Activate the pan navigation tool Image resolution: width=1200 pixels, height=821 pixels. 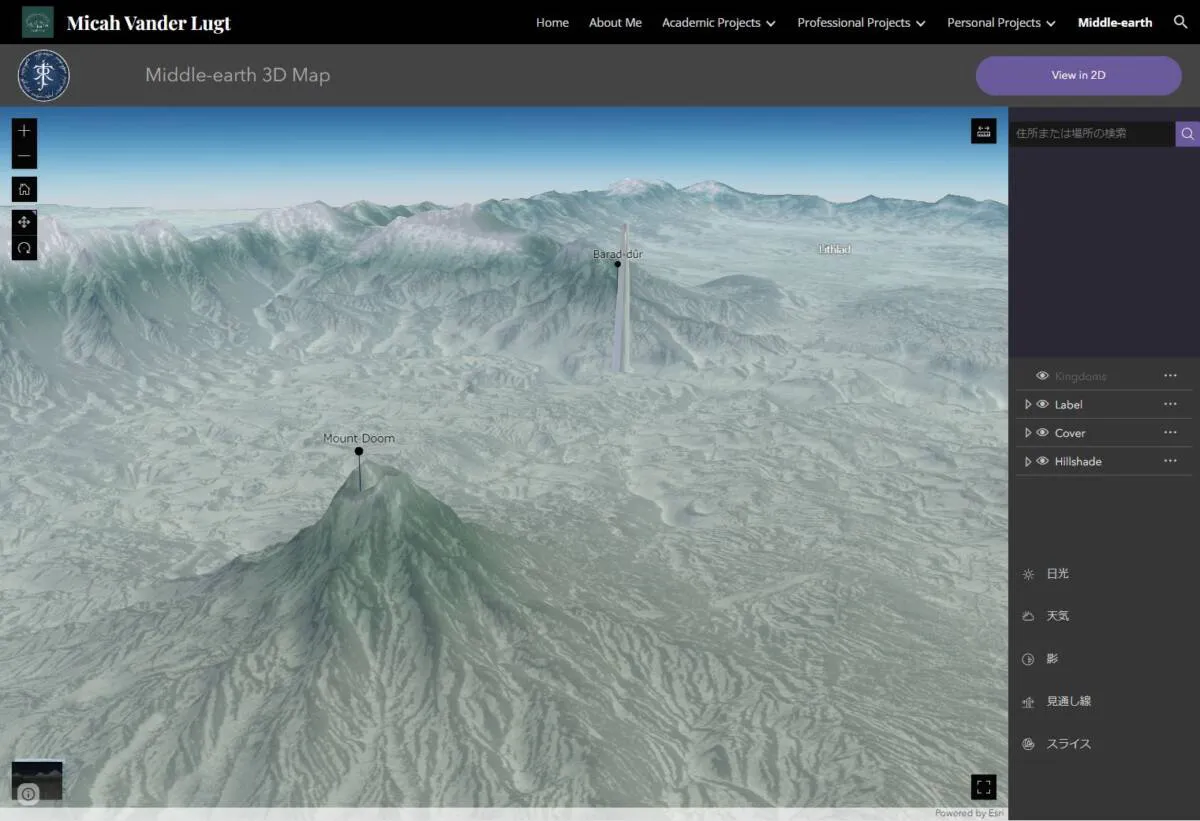pyautogui.click(x=24, y=222)
